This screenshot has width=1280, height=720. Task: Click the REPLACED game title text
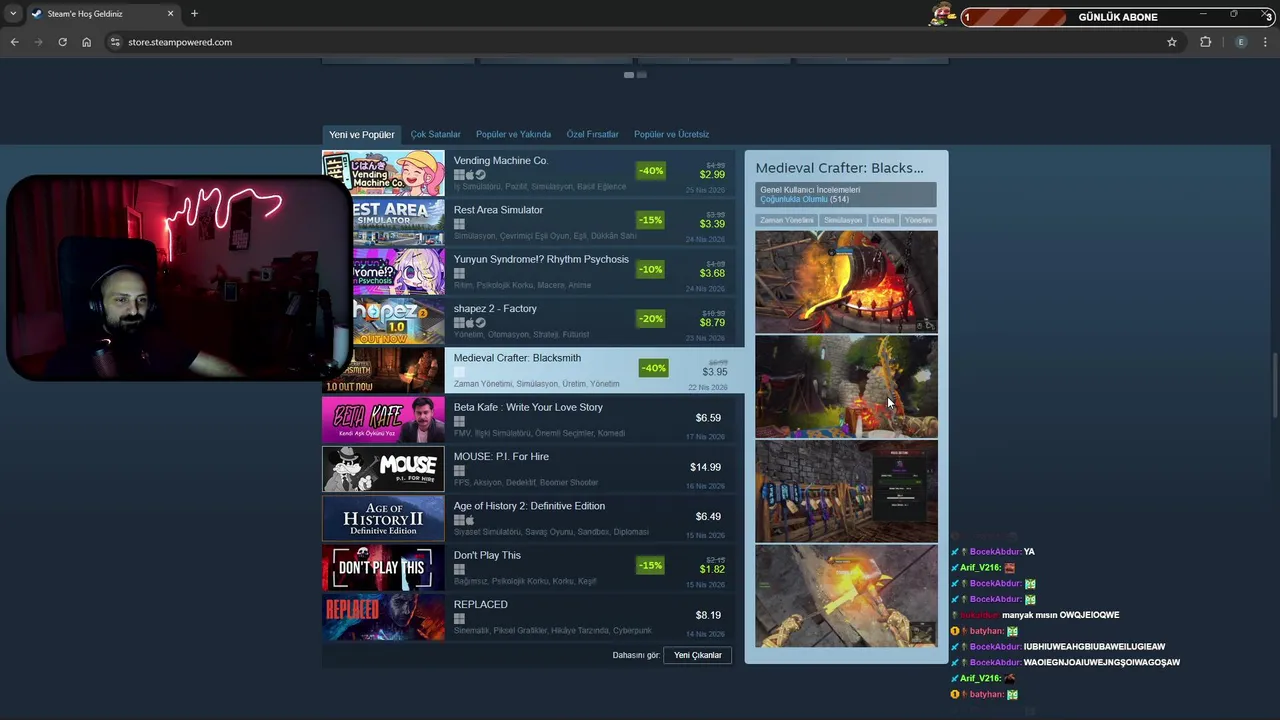(481, 604)
